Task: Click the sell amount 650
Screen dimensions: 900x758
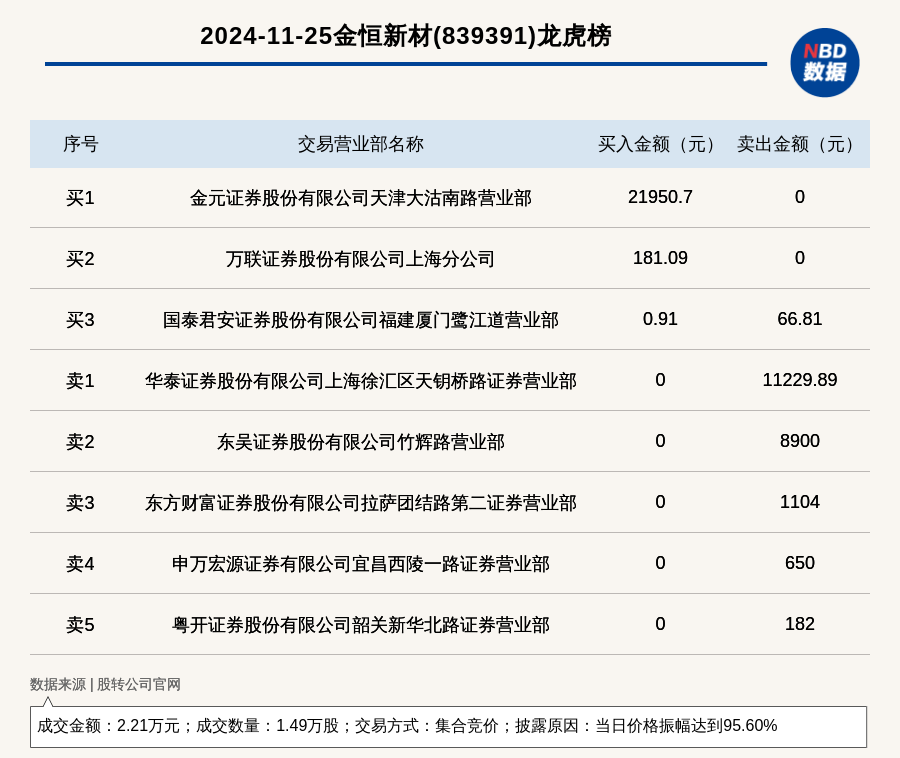Action: tap(800, 563)
